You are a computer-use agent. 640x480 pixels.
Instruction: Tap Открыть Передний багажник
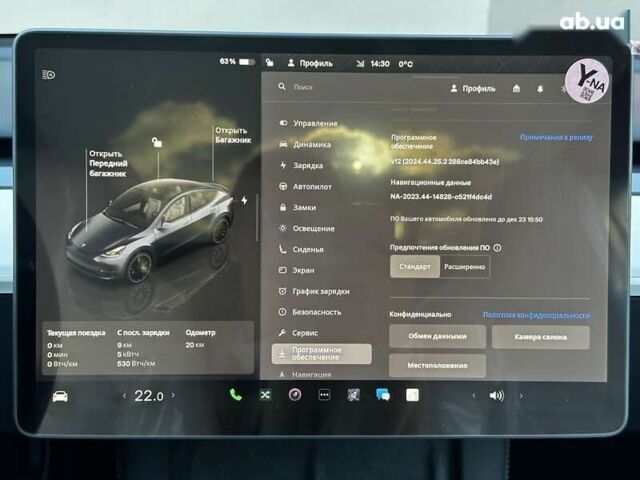[108, 164]
